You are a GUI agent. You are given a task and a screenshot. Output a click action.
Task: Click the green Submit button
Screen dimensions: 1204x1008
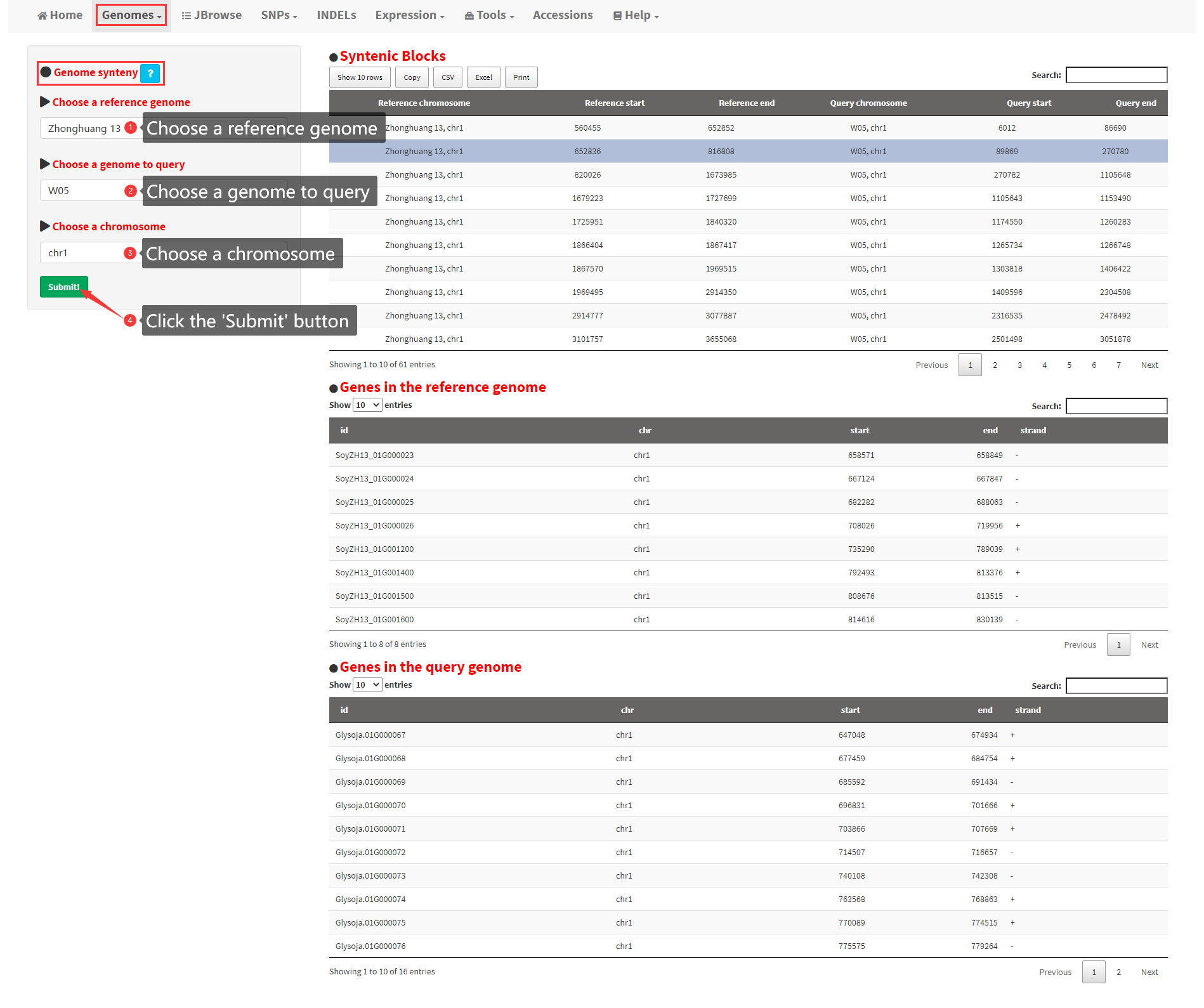coord(63,287)
